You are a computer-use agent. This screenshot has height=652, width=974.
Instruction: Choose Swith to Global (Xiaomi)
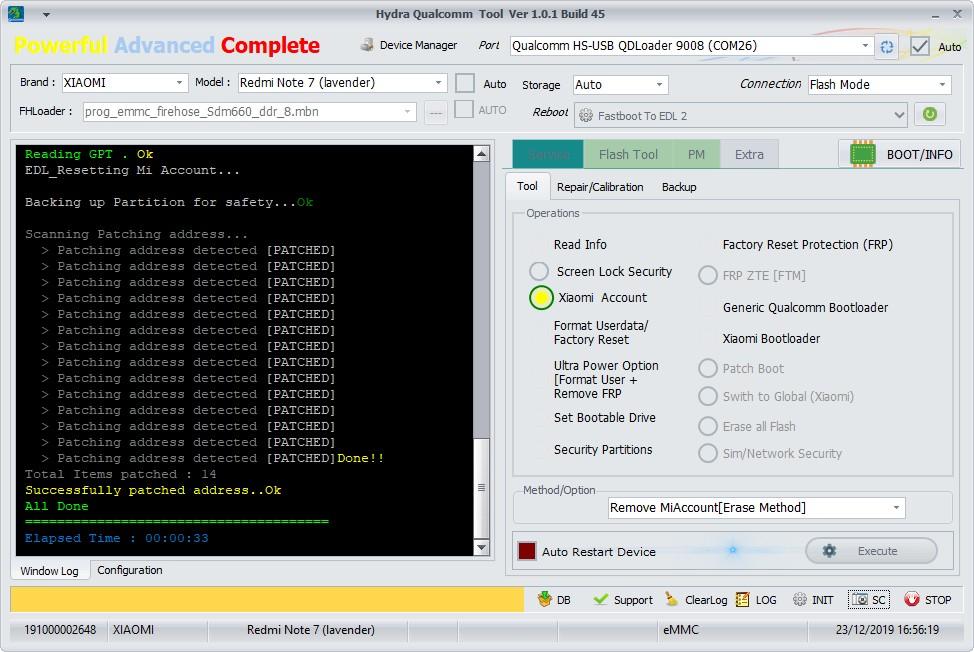click(x=708, y=396)
